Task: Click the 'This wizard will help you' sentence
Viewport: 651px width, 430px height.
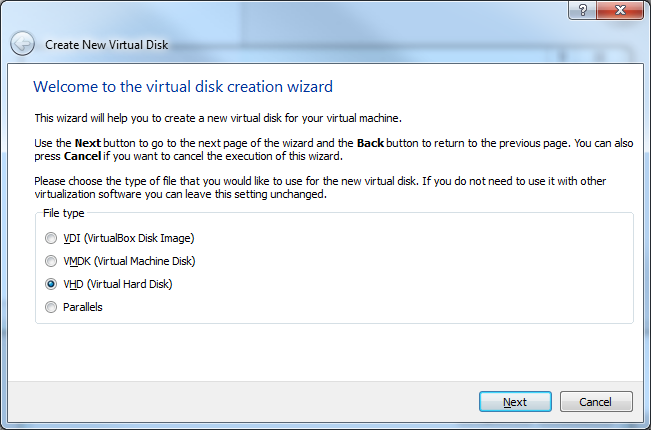Action: tap(217, 118)
